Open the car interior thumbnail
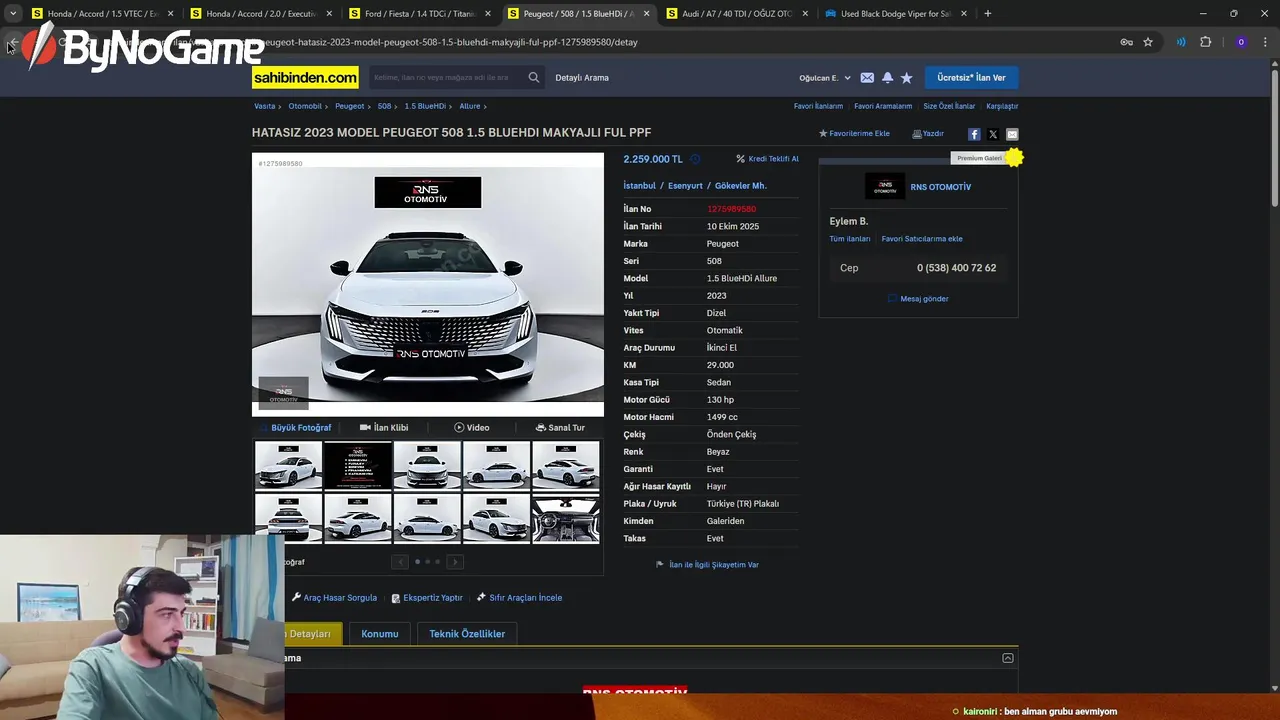Image resolution: width=1280 pixels, height=720 pixels. (566, 519)
